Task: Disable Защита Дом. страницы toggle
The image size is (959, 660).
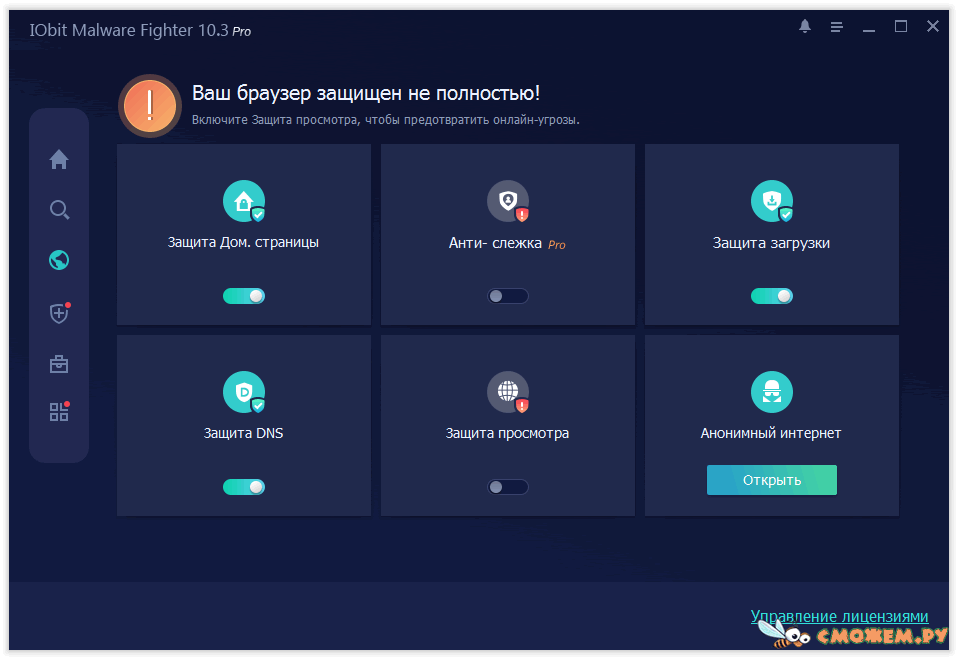Action: point(243,296)
